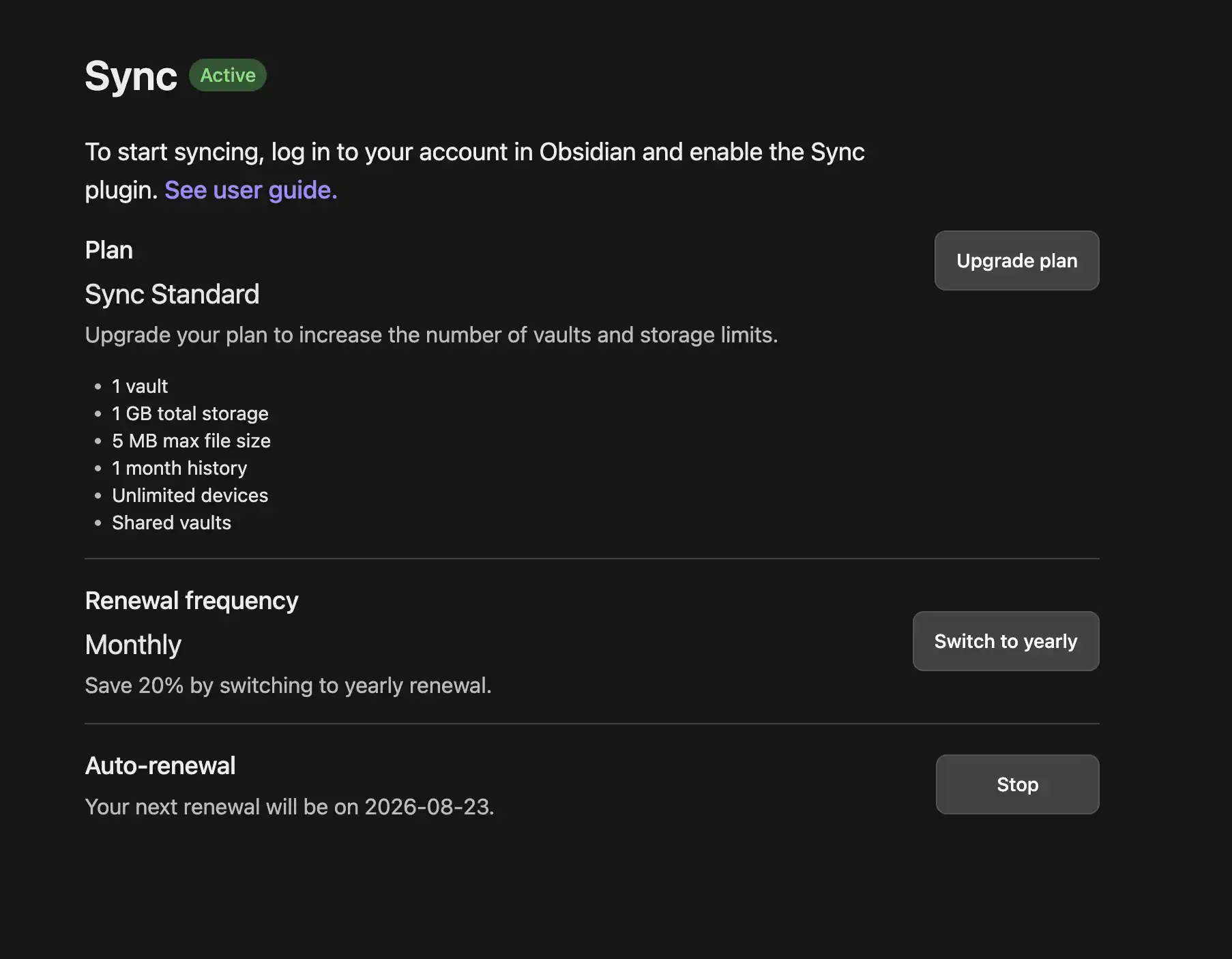Click the Upgrade plan button
The image size is (1232, 959).
point(1016,261)
